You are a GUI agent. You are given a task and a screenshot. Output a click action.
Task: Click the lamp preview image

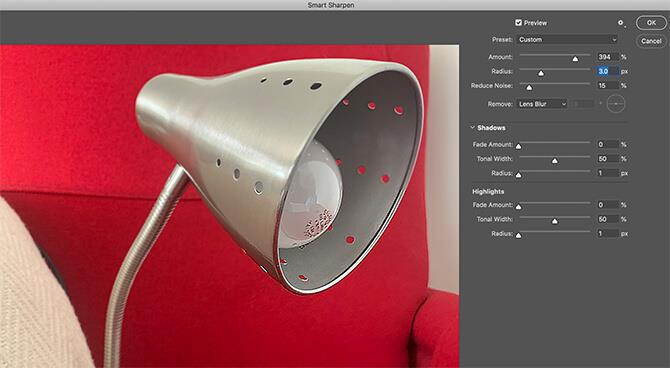point(229,206)
